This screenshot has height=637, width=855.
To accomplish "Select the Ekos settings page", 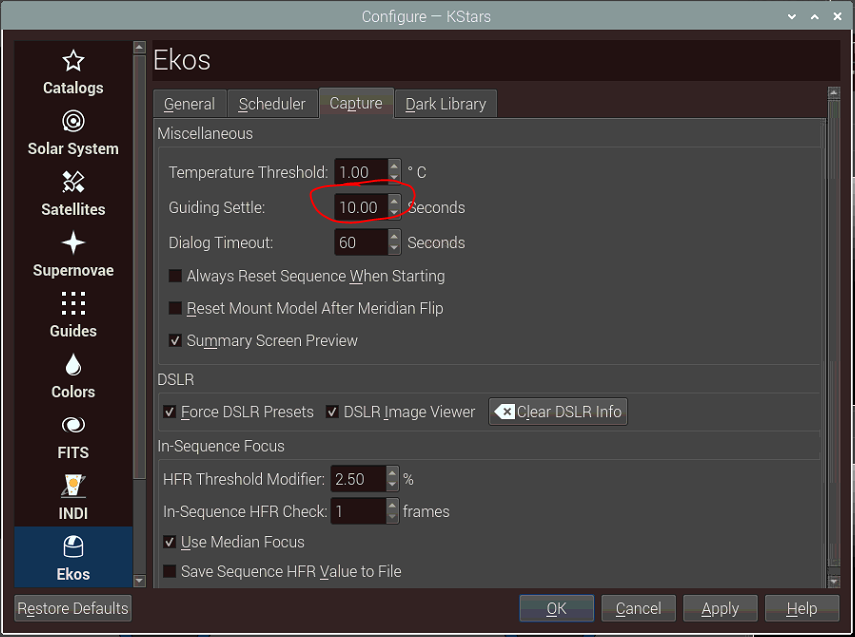I will click(73, 557).
